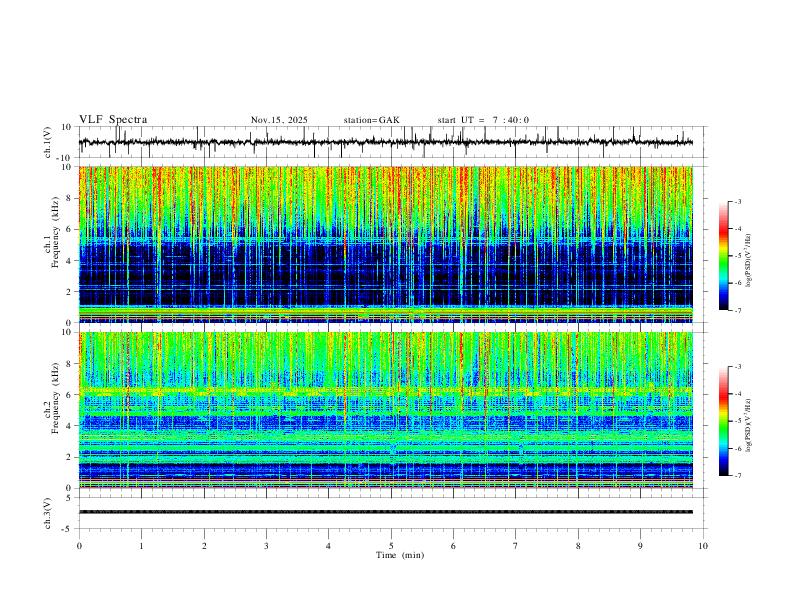Viewport: 792px width, 612px height.
Task: Click time axis tick label "0"
Action: click(79, 546)
